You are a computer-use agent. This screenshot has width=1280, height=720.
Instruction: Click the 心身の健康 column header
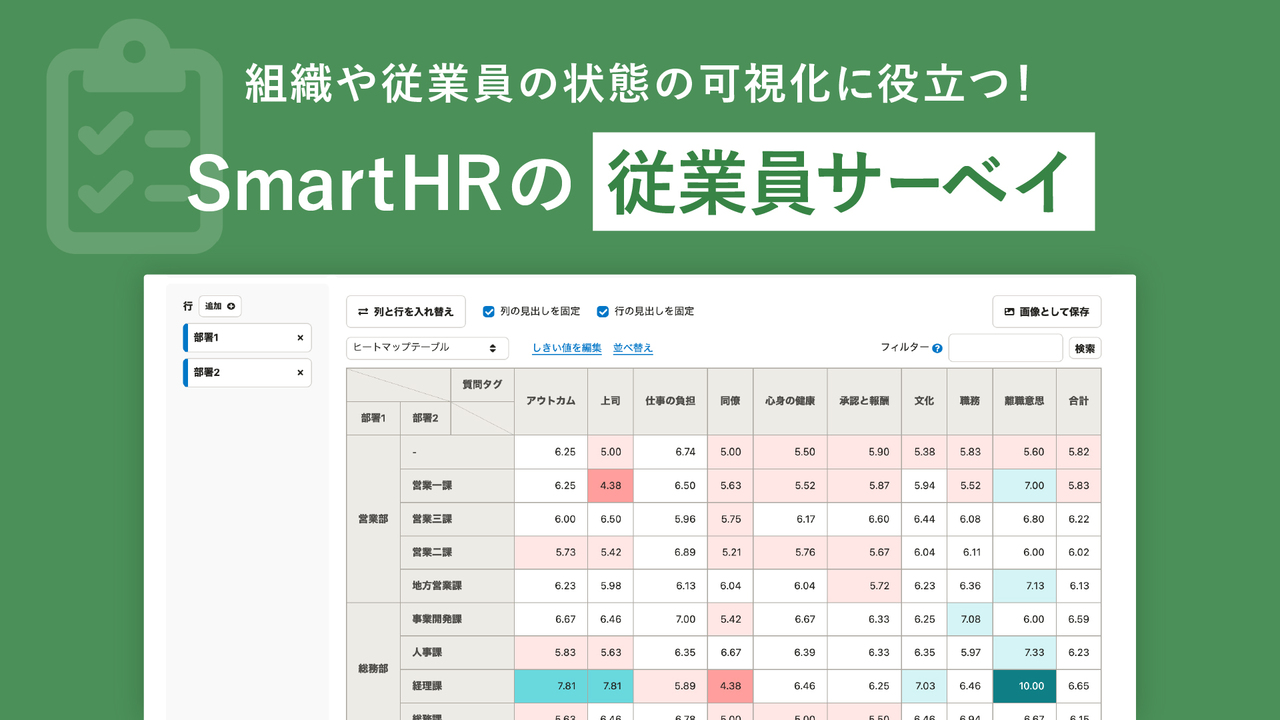click(x=790, y=401)
